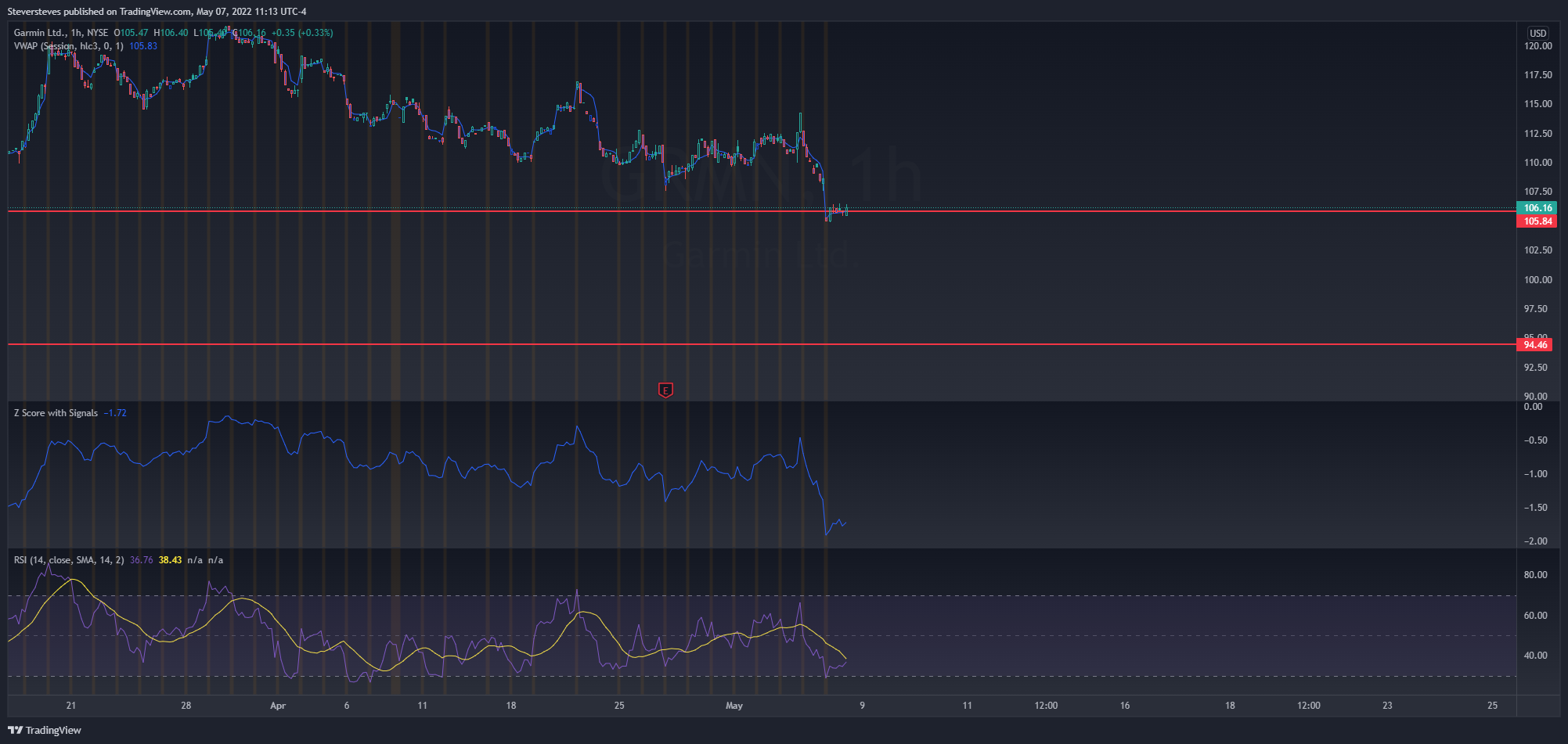This screenshot has height=744, width=1568.
Task: Click the first '12:00' time axis label
Action: (x=1046, y=706)
